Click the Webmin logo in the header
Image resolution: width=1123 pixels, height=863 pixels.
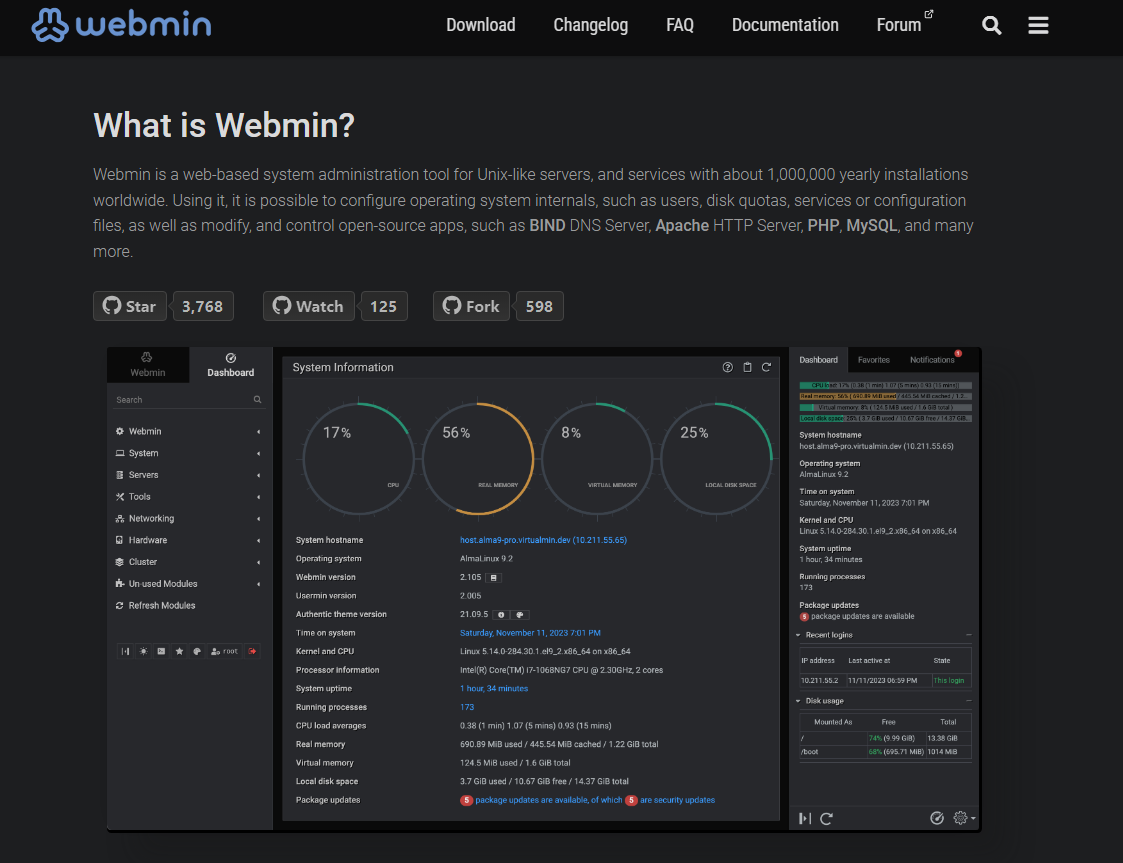(122, 25)
